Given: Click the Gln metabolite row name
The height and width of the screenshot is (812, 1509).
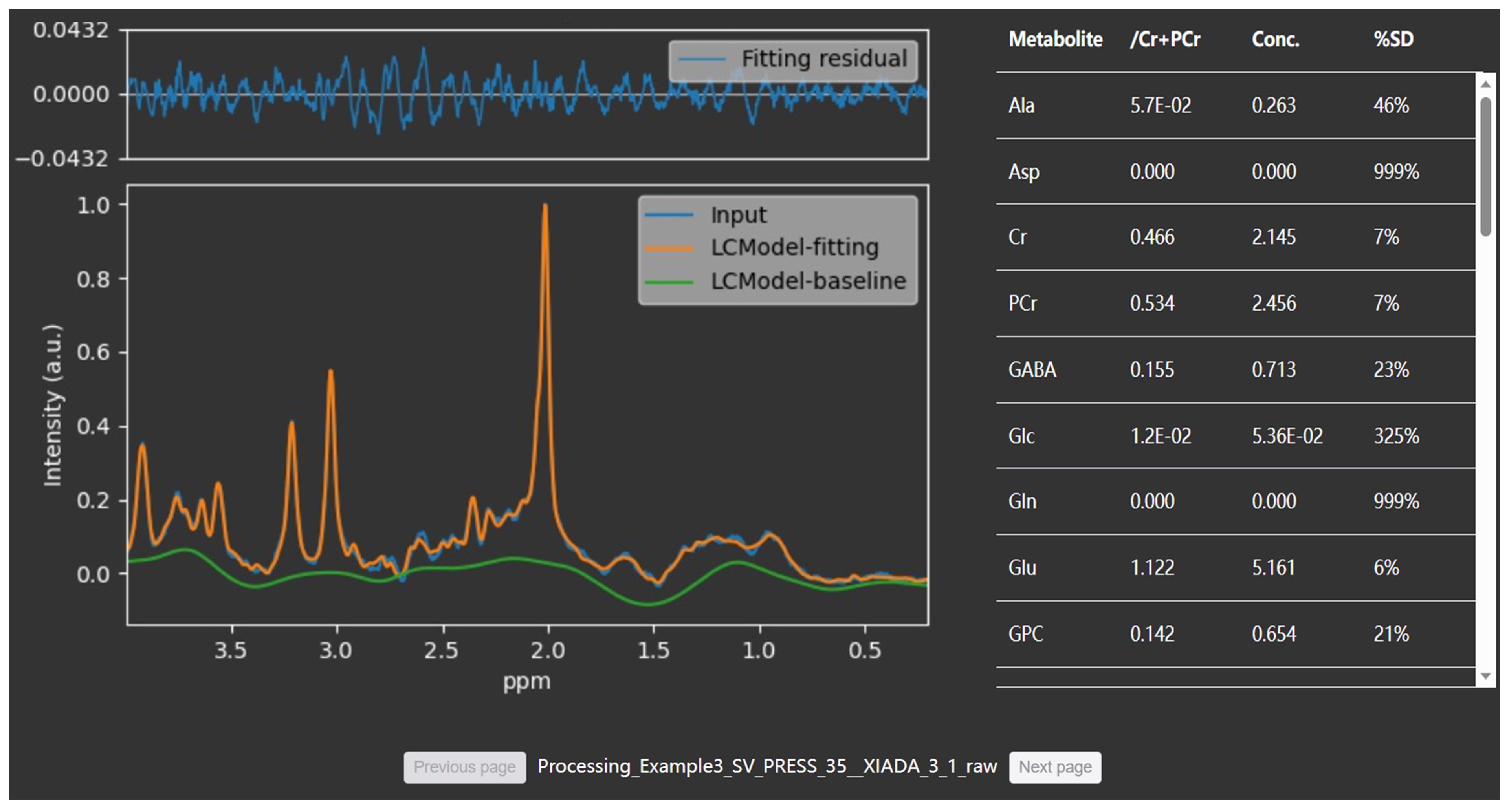Looking at the screenshot, I should 1022,501.
